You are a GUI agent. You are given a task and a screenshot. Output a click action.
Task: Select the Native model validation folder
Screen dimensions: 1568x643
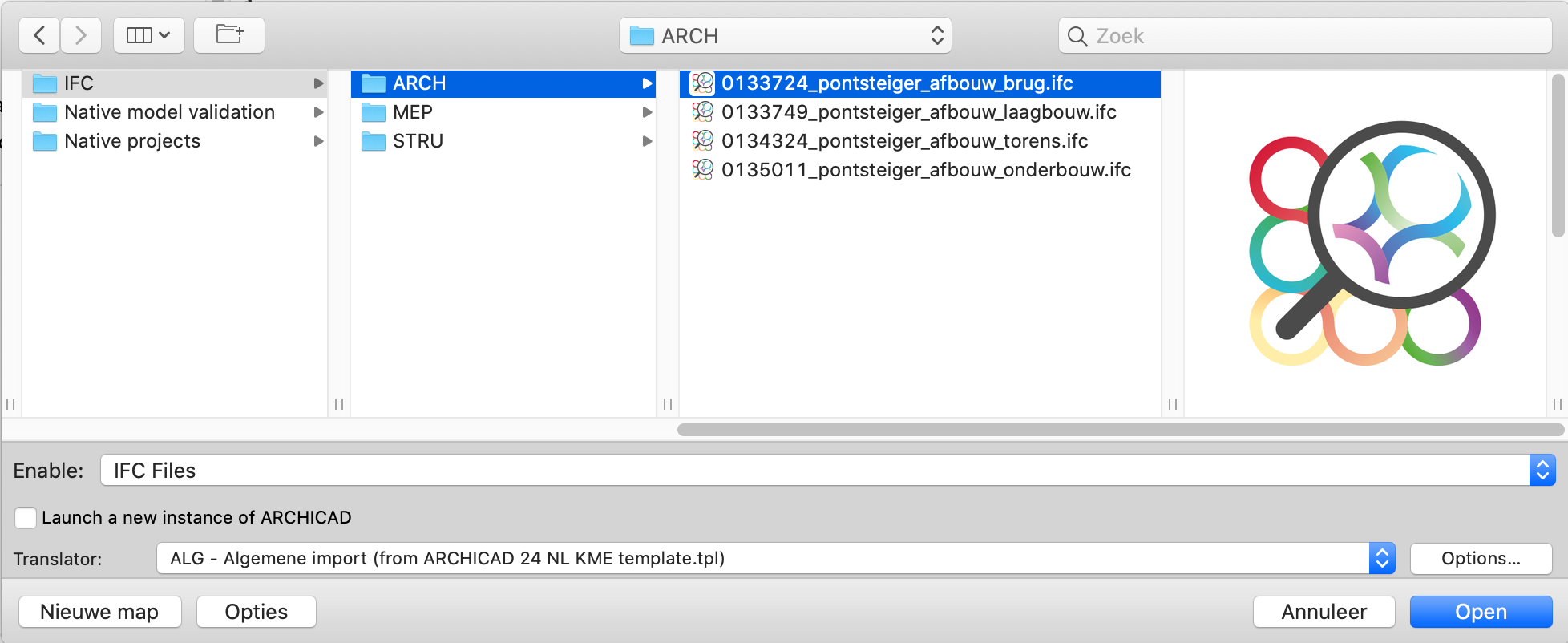click(x=175, y=112)
